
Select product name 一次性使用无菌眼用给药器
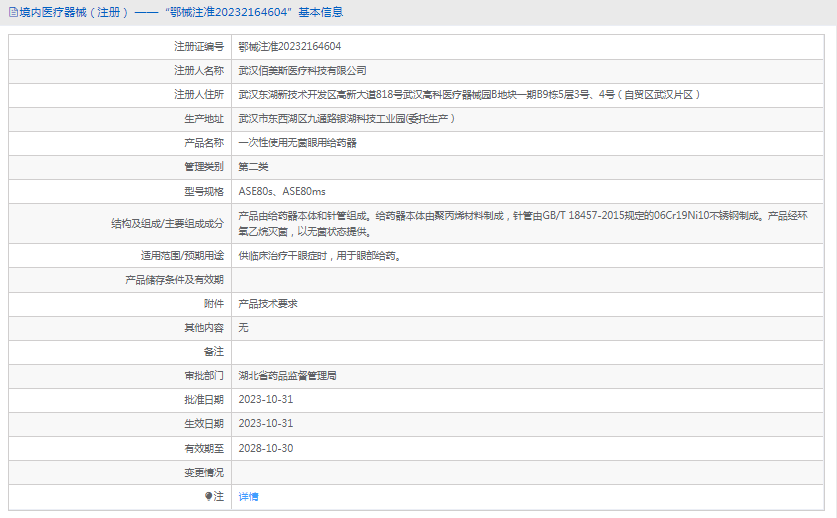click(297, 143)
